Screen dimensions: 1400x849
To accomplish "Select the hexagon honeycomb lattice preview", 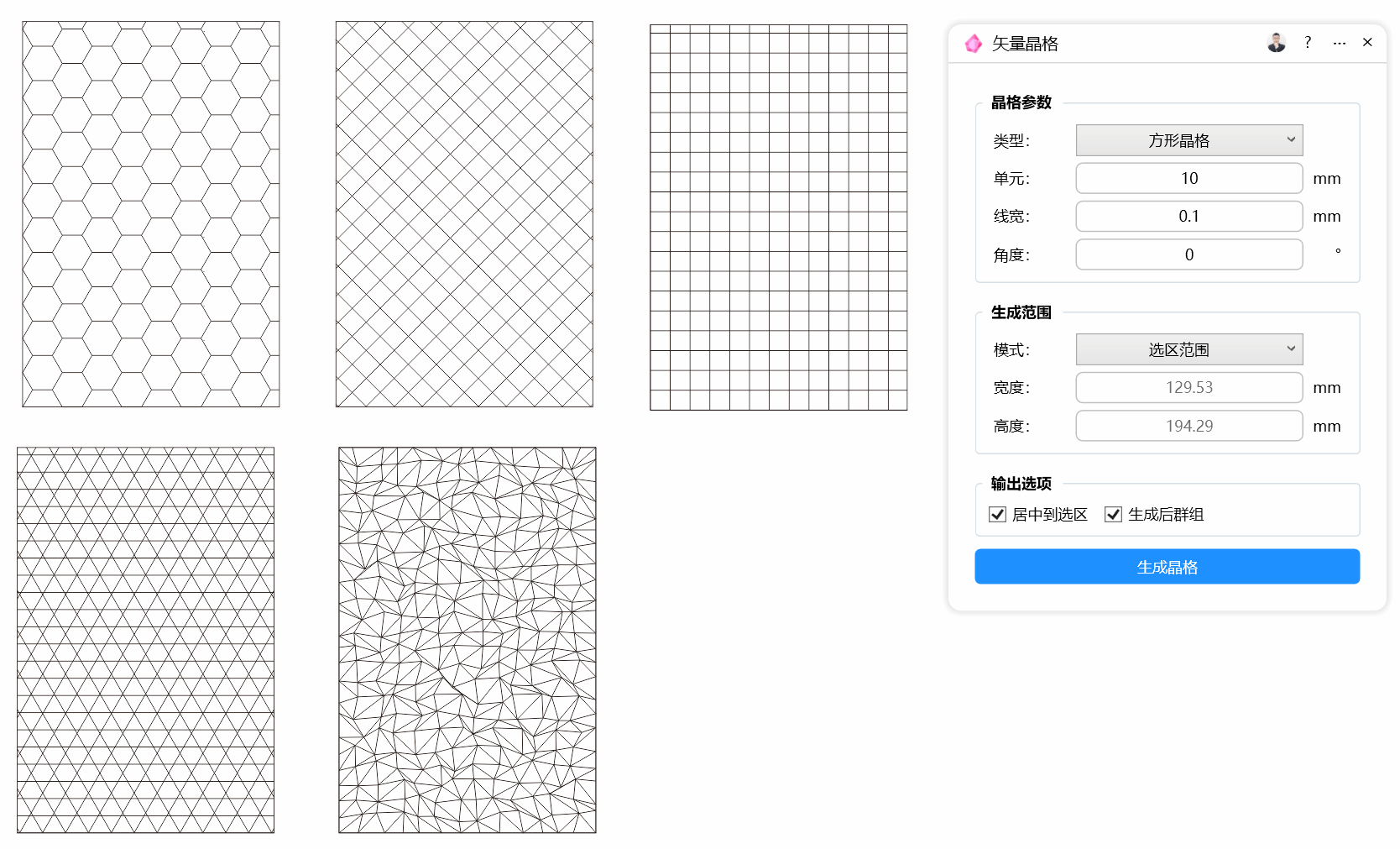I will pos(151,214).
